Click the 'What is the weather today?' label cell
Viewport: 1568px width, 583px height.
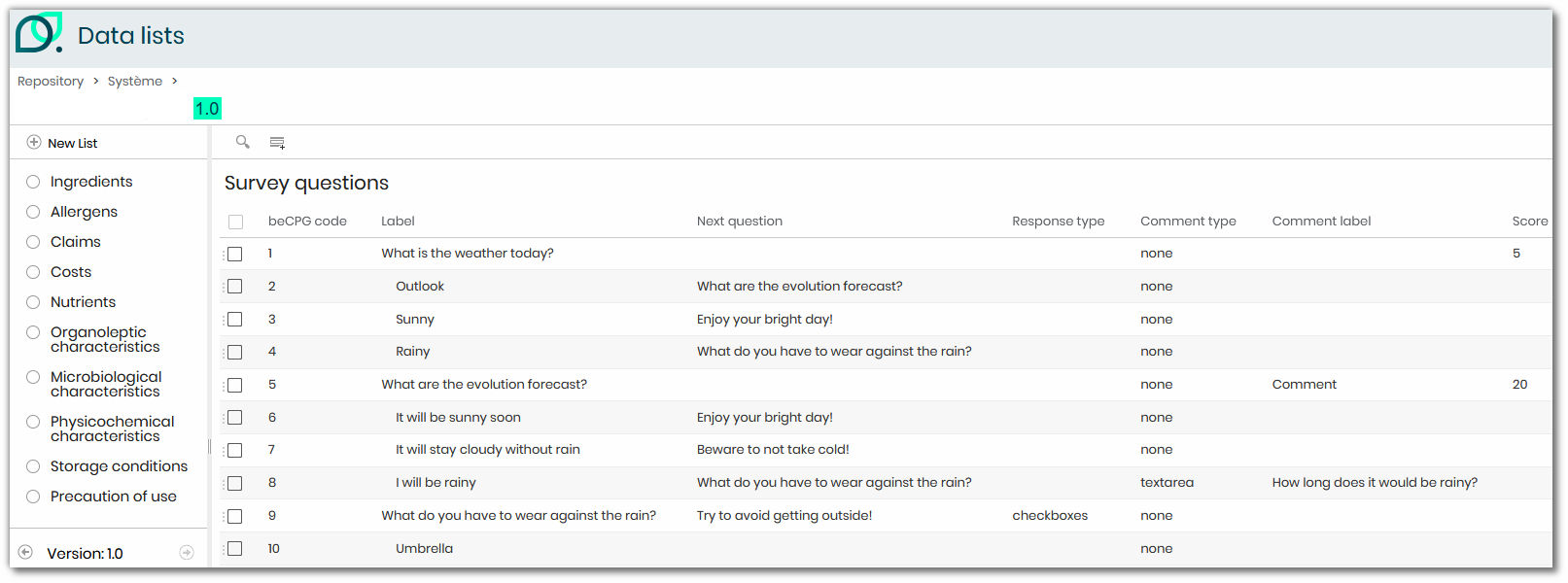468,253
